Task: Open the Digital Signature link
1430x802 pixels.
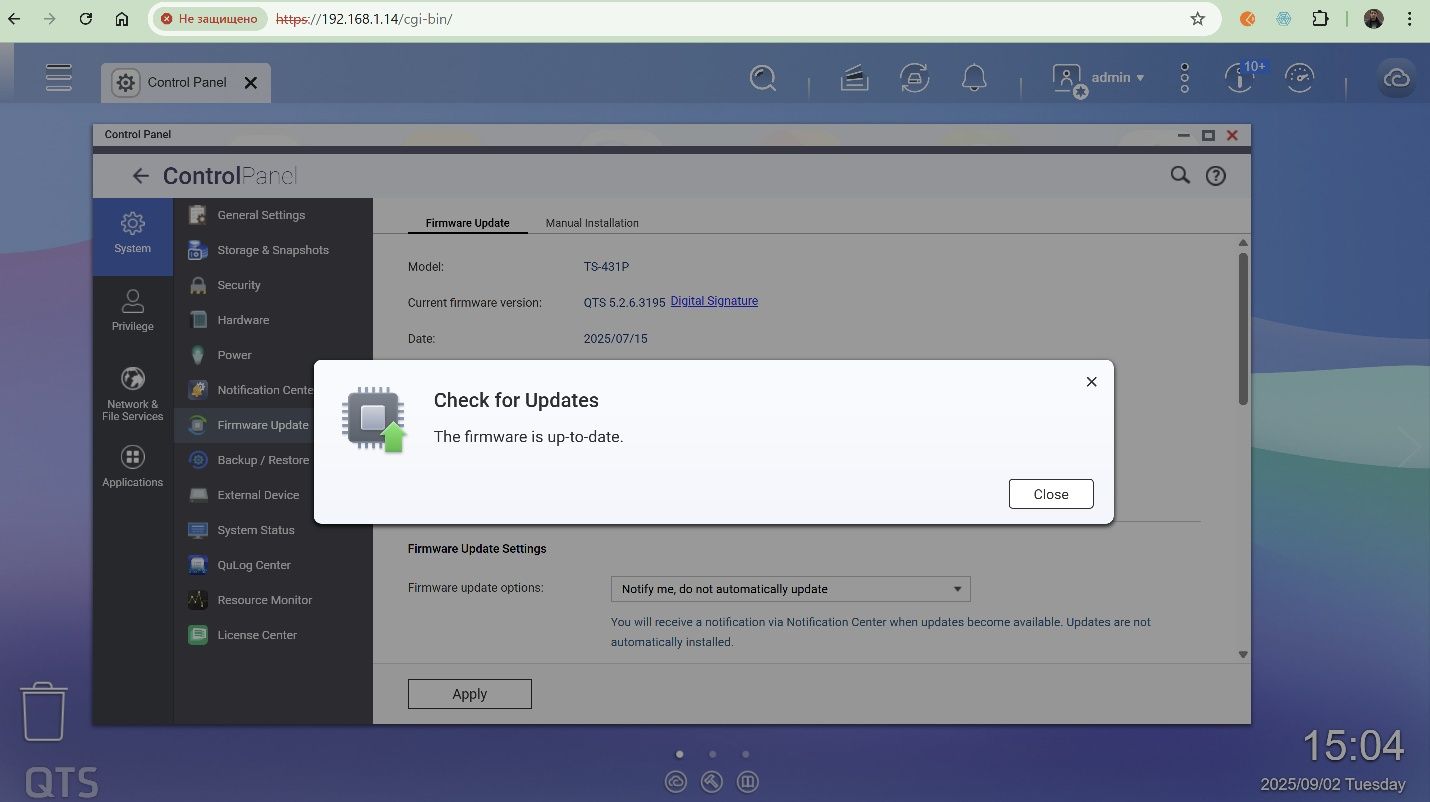Action: tap(714, 301)
